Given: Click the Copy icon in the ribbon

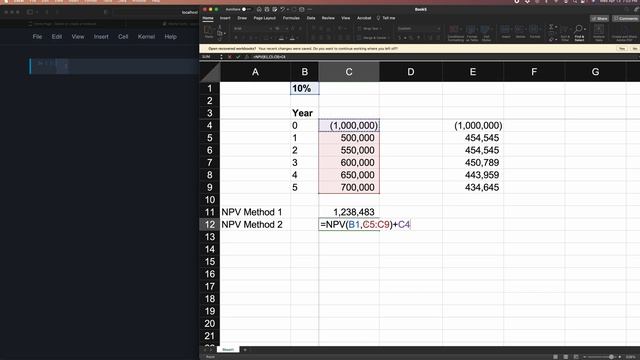Looking at the screenshot, I should point(220,33).
